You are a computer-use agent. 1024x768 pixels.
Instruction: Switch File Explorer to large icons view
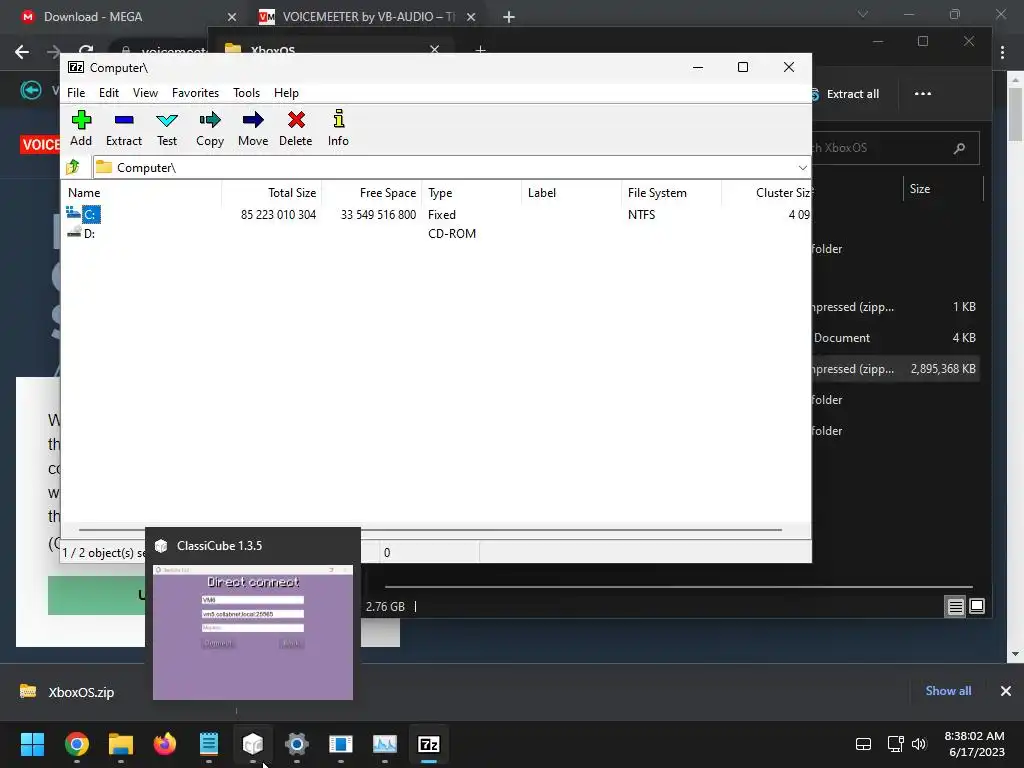click(x=977, y=607)
